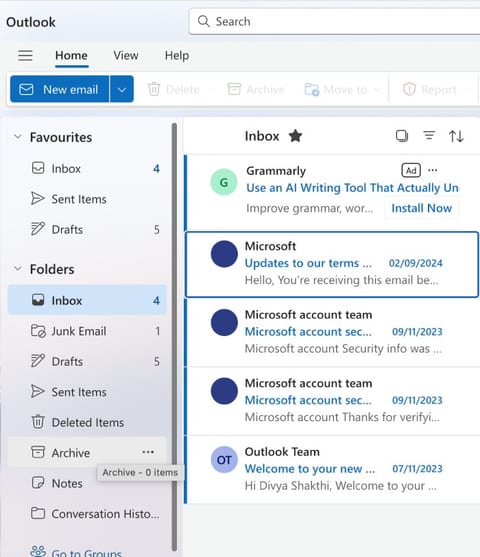Click the Microsoft sender avatar circle
480x557 pixels.
click(x=224, y=254)
